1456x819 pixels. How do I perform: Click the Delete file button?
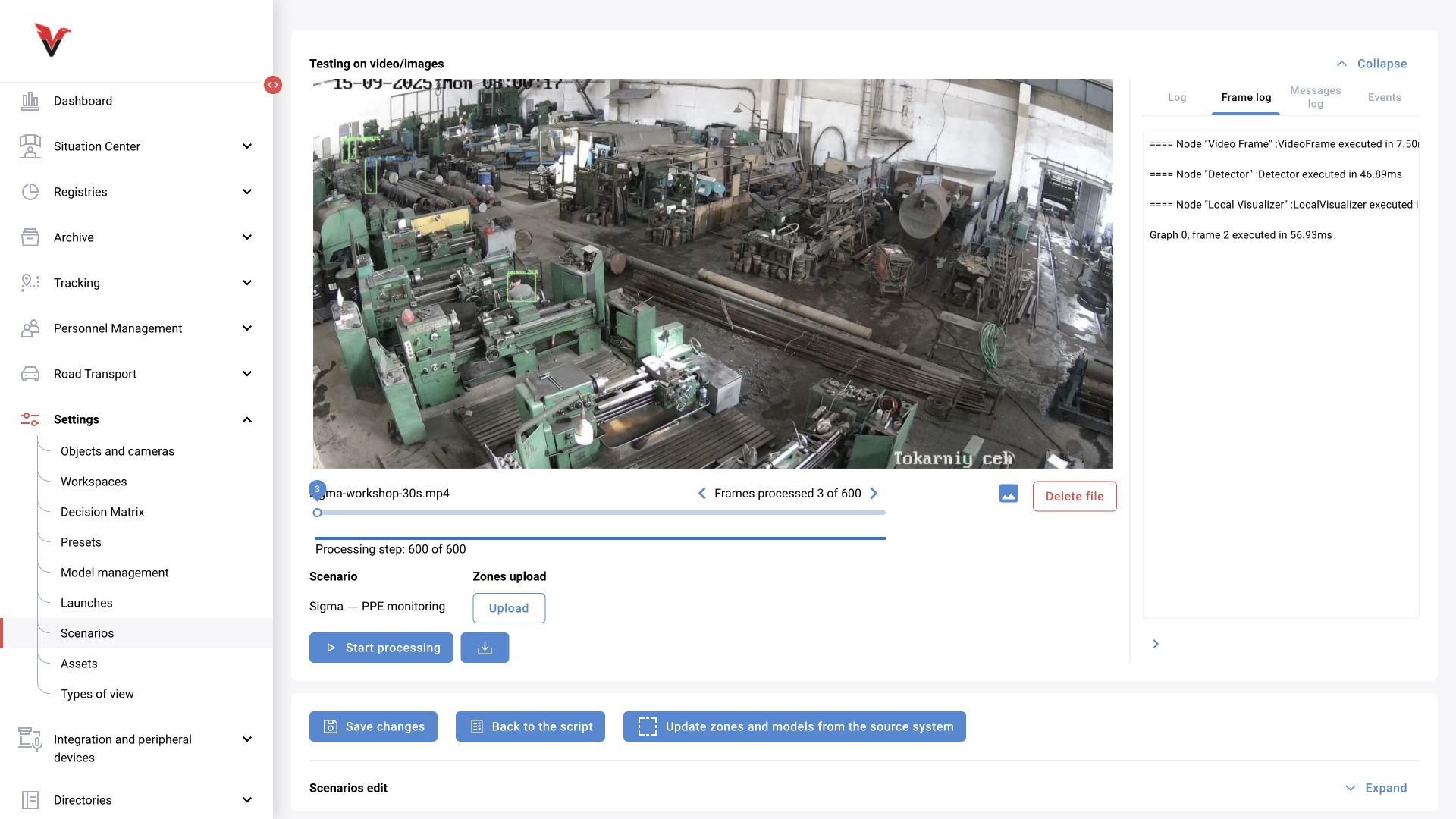(x=1075, y=496)
